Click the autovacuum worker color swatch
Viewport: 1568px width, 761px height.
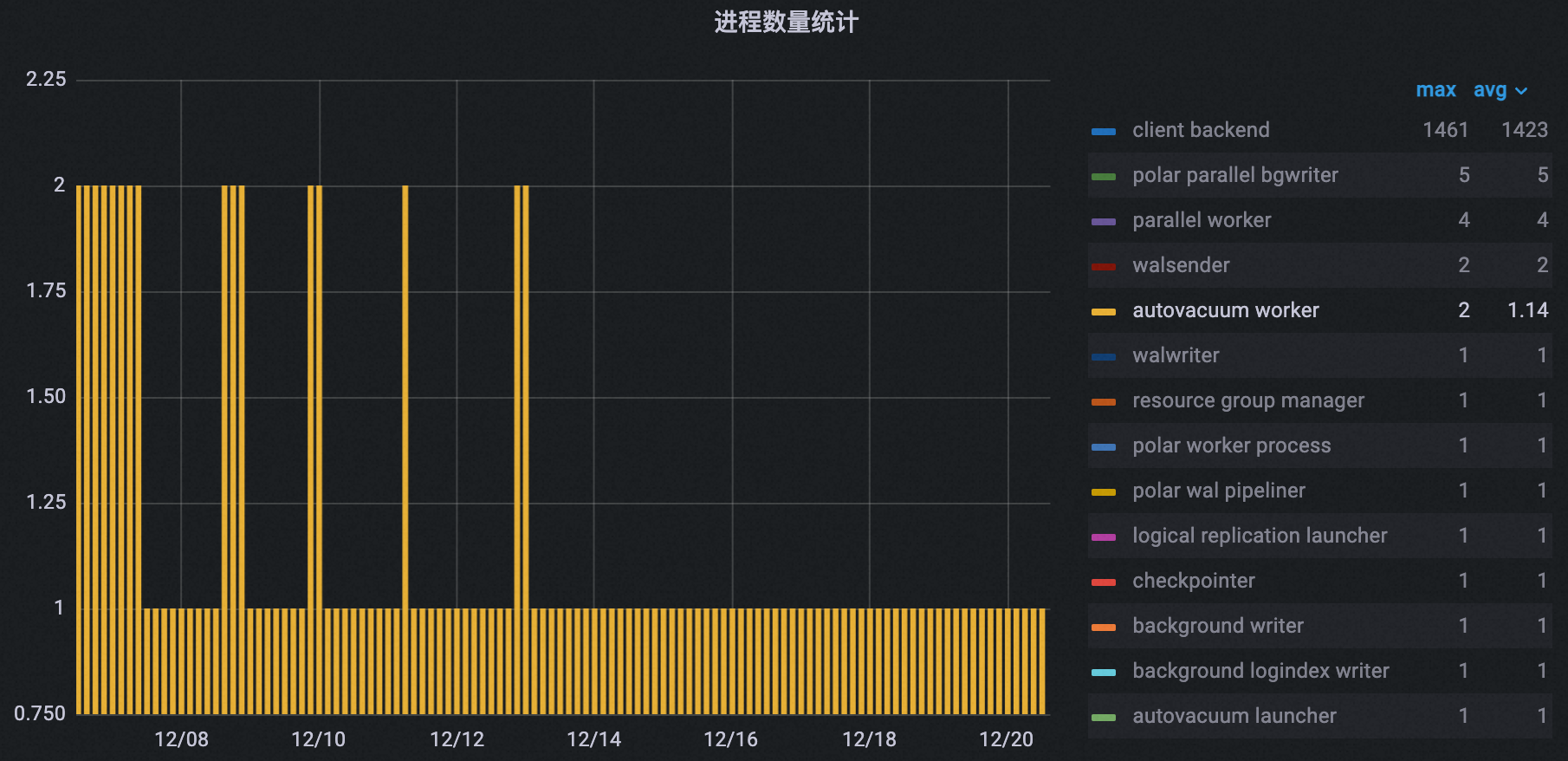pos(1104,312)
